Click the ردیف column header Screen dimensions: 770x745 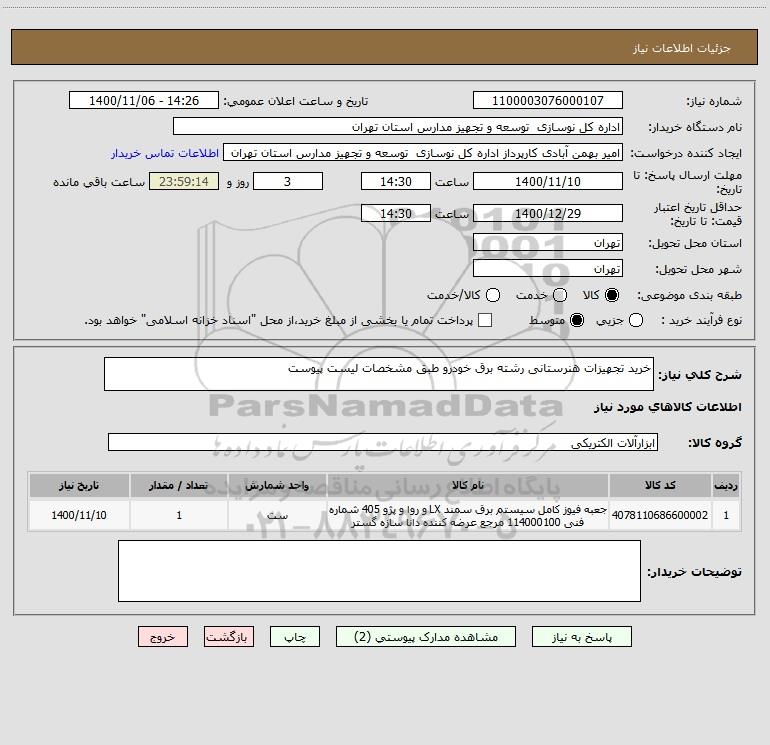[x=726, y=485]
